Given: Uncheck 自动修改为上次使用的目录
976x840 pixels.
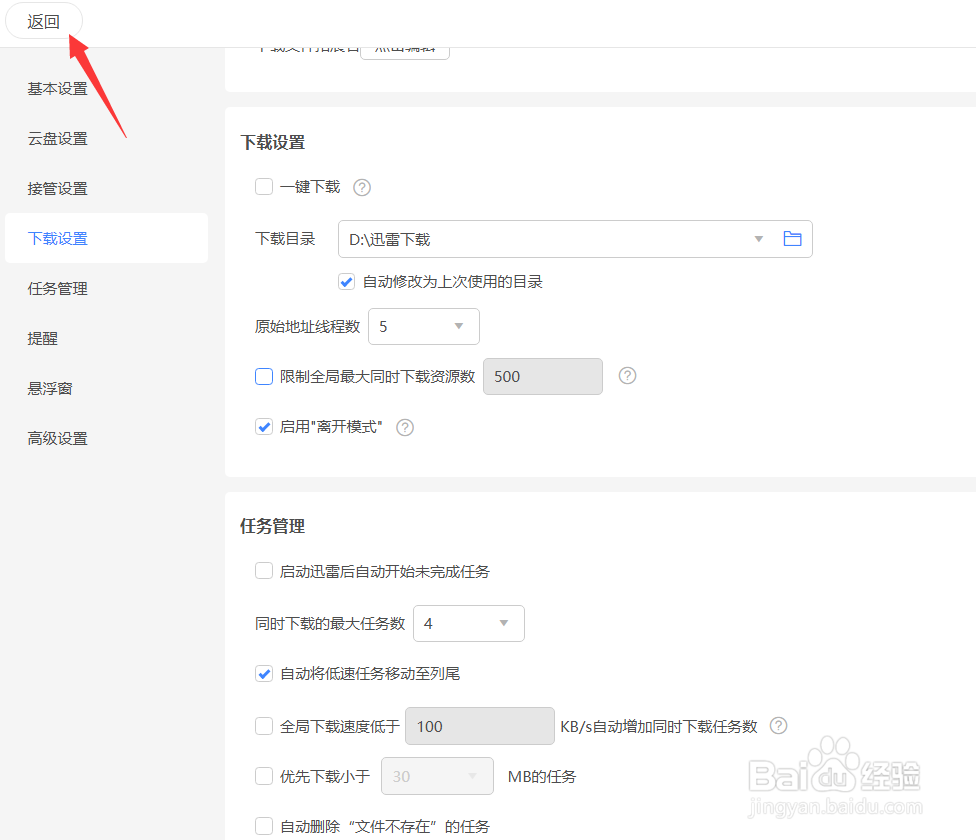Looking at the screenshot, I should point(346,281).
